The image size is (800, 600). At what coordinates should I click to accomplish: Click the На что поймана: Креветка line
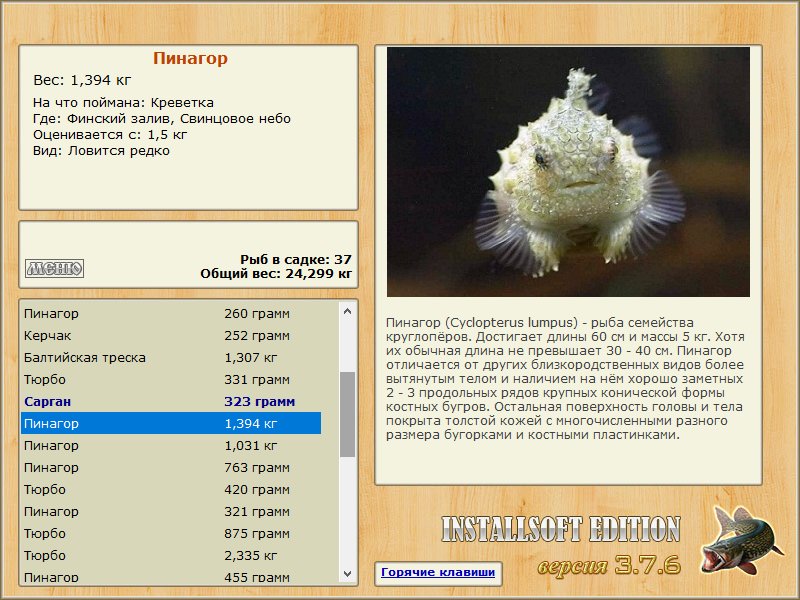(123, 103)
